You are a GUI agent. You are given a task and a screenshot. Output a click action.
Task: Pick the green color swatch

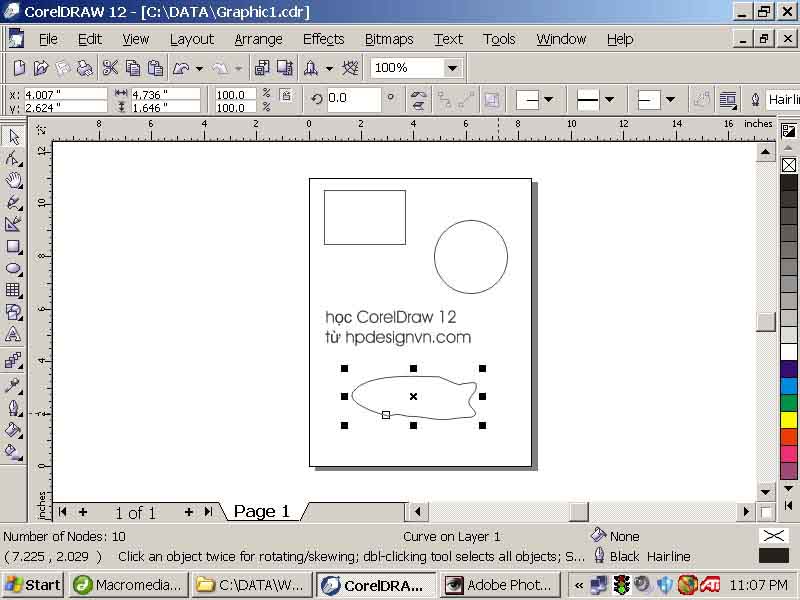[x=789, y=403]
